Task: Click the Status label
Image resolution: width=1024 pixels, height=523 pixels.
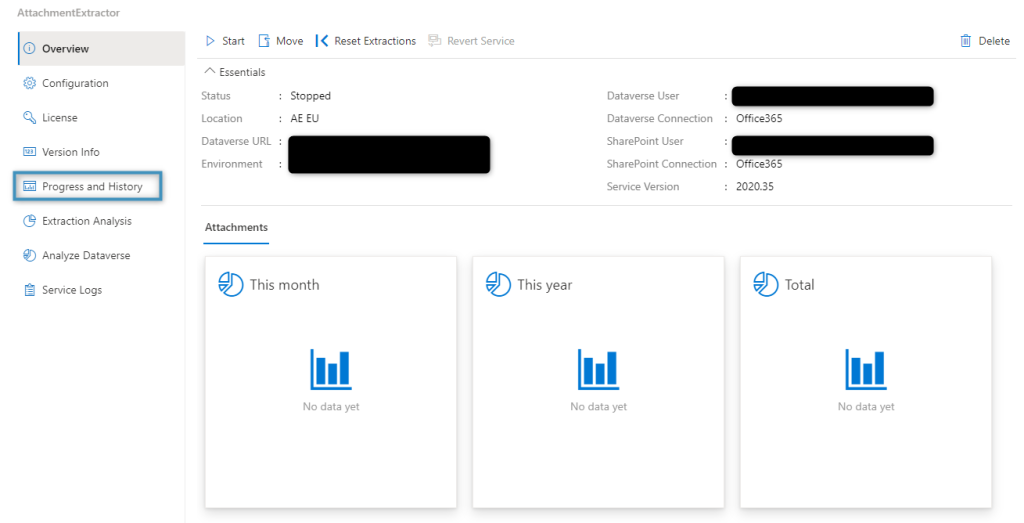Action: [x=216, y=95]
